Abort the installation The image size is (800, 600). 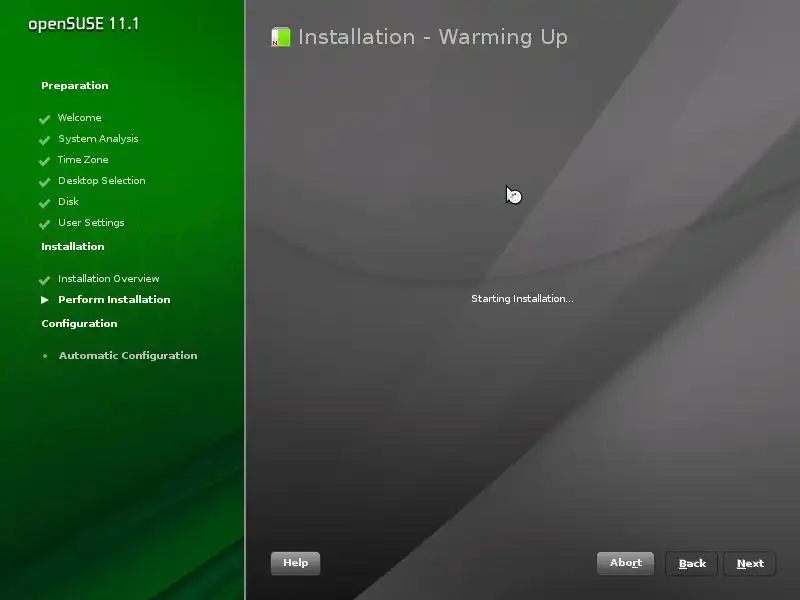tap(626, 563)
